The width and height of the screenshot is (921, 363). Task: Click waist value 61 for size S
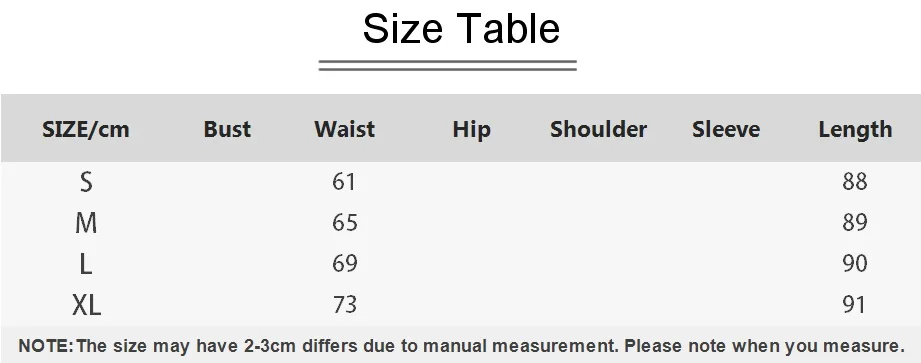(344, 182)
